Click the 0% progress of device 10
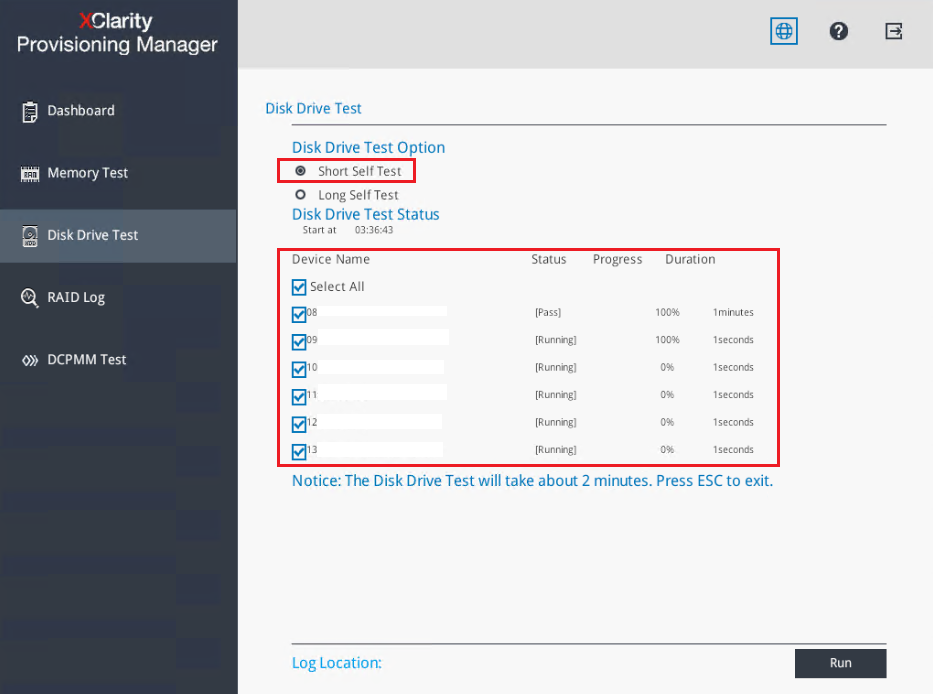 coord(667,367)
